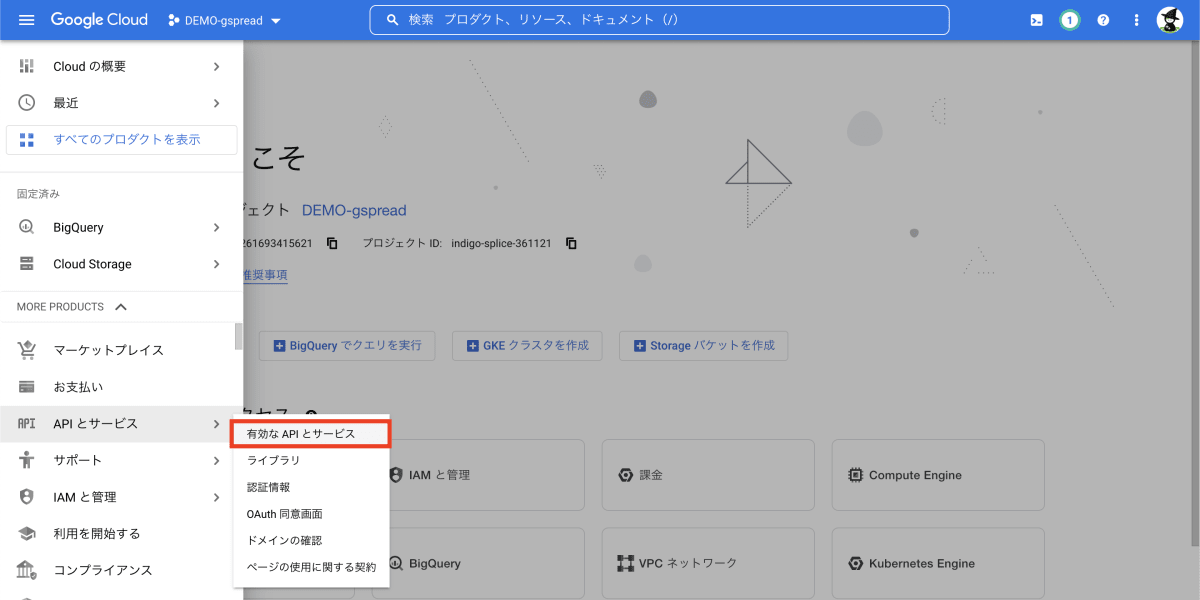1200x600 pixels.
Task: Select 有効な API とサービス in submenu
Action: (310, 434)
